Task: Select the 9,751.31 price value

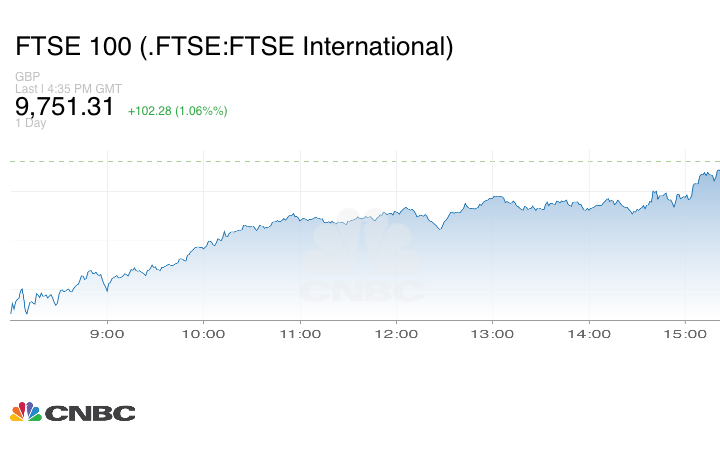Action: point(65,107)
